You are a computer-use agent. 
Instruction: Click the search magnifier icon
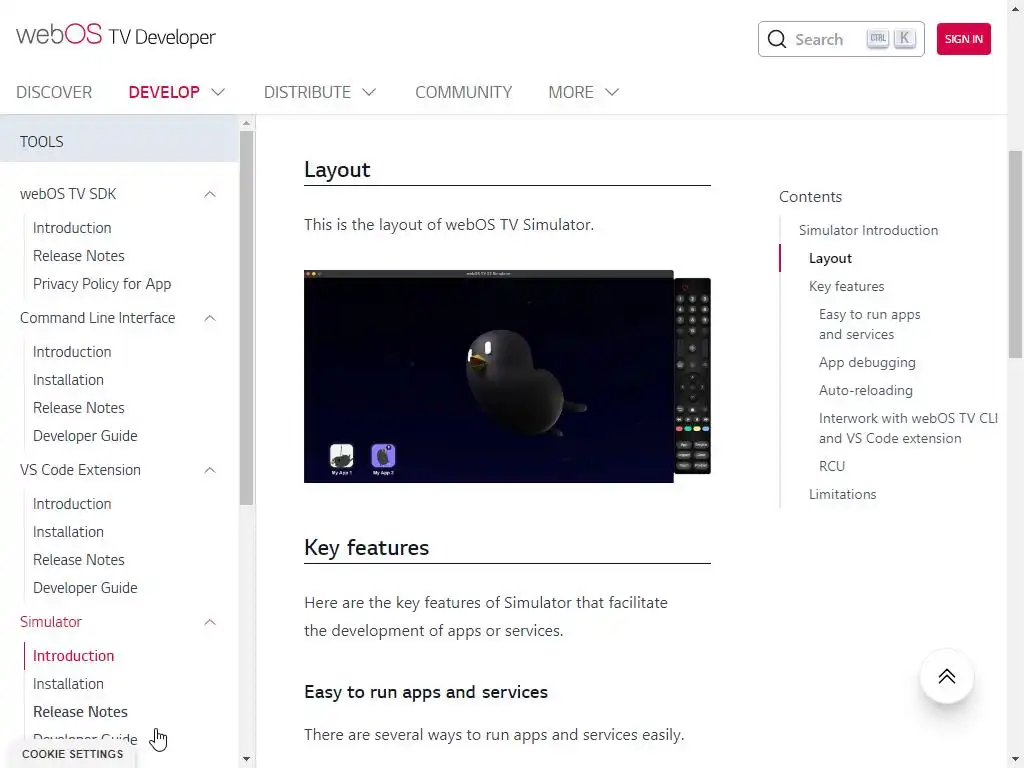click(776, 39)
